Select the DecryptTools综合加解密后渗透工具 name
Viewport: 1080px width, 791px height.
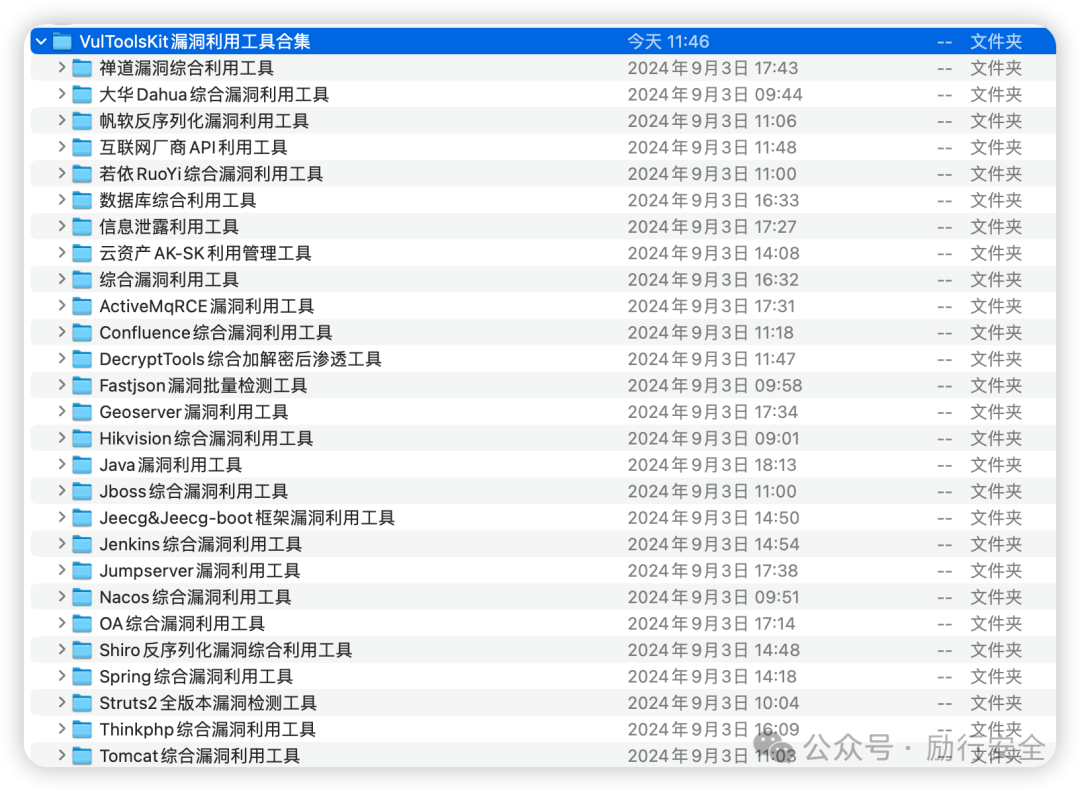[240, 359]
